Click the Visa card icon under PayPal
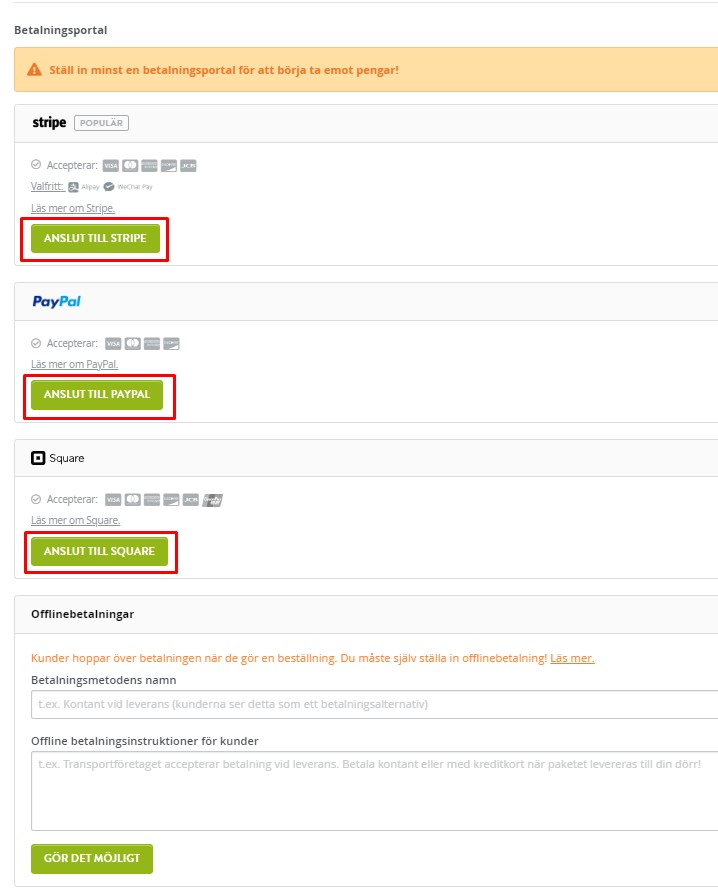 (x=113, y=343)
